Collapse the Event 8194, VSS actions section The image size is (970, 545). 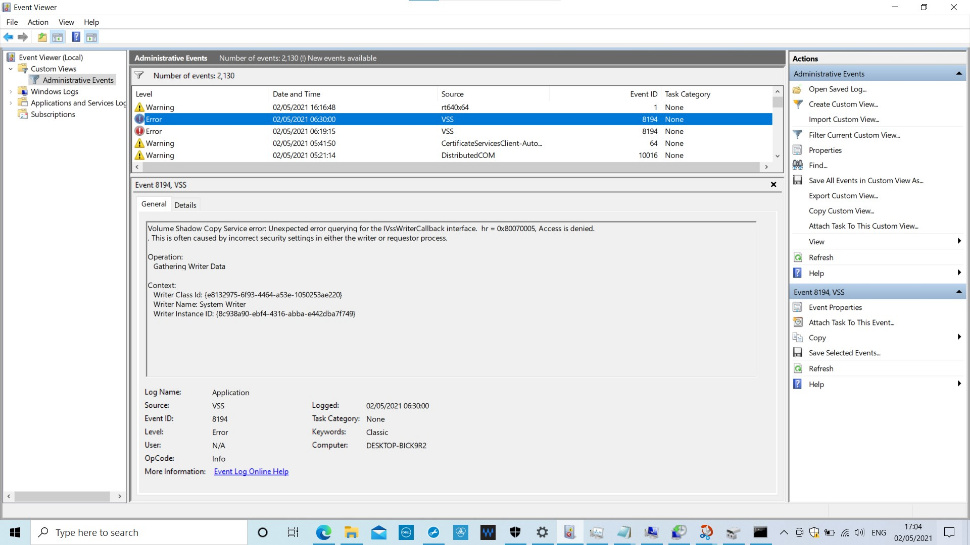click(958, 292)
